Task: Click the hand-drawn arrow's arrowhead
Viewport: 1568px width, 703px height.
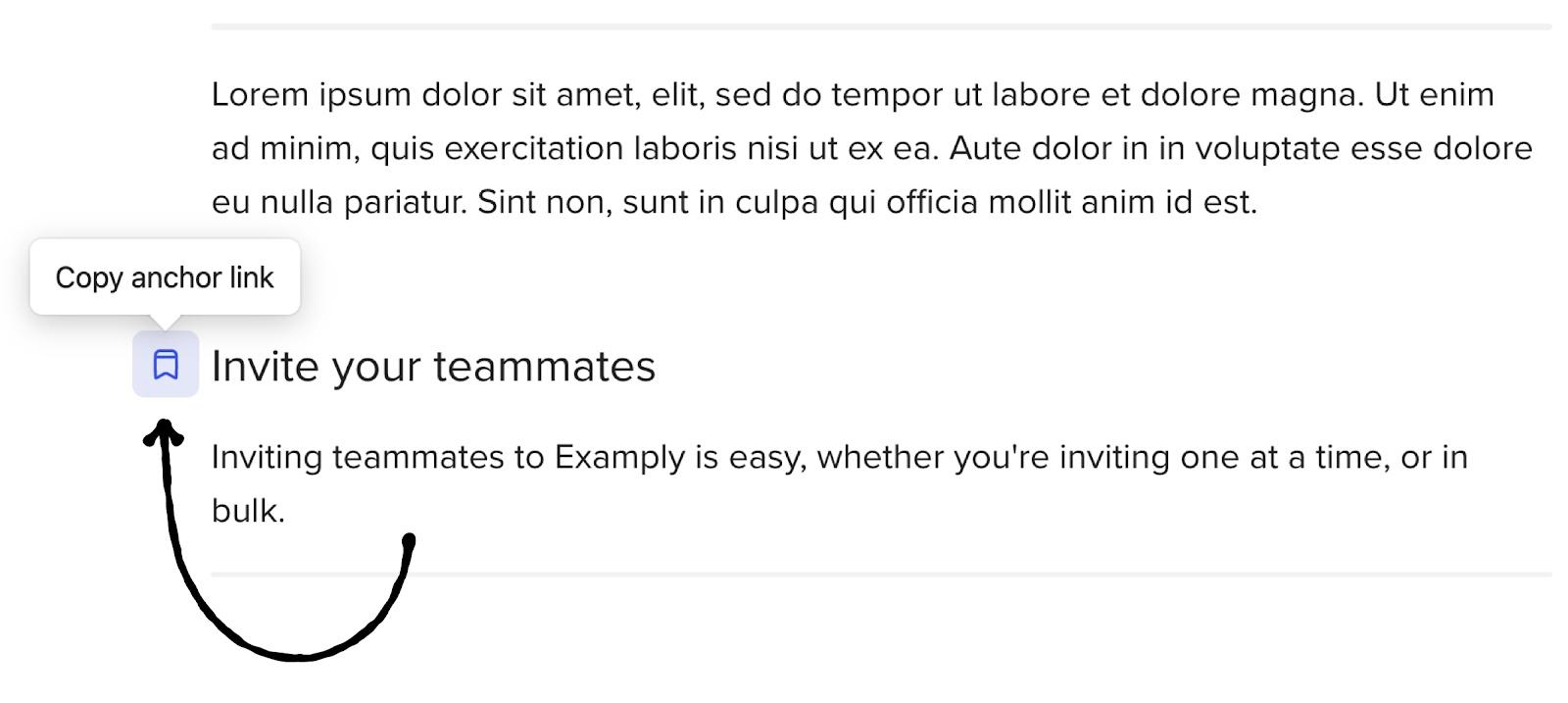Action: pyautogui.click(x=165, y=431)
